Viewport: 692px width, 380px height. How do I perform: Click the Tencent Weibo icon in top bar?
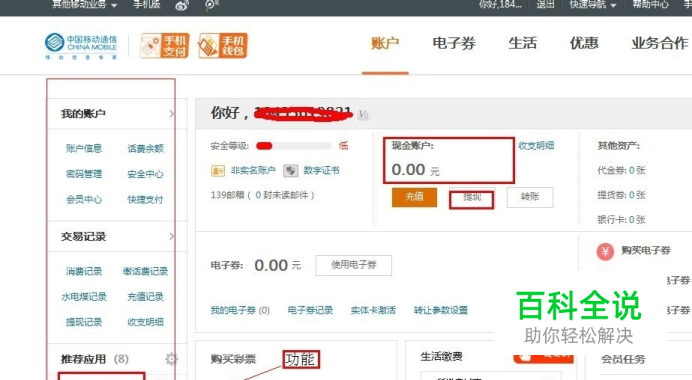(211, 5)
